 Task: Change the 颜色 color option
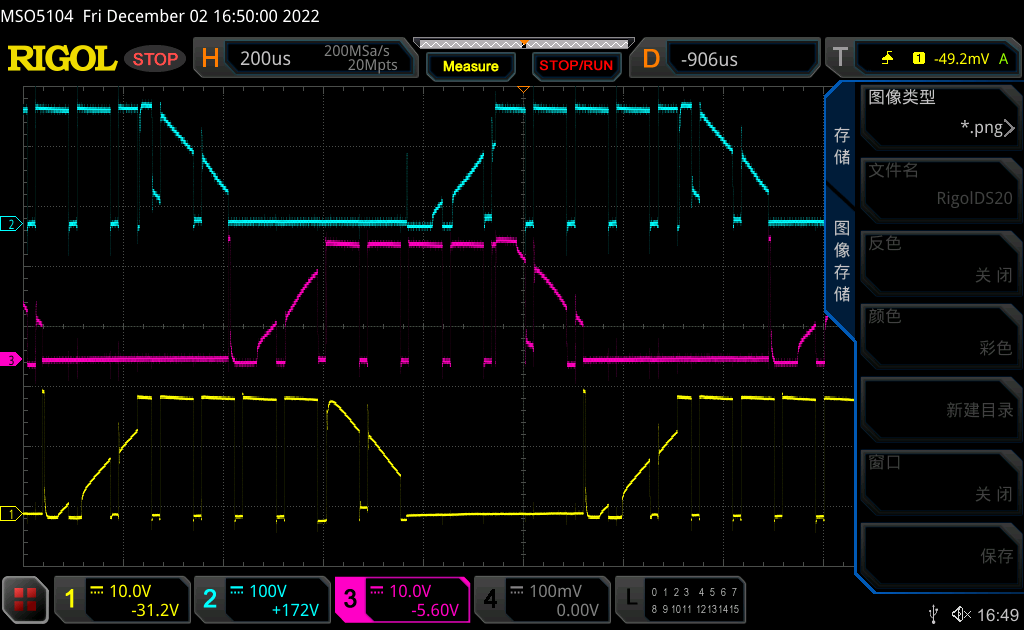[938, 332]
